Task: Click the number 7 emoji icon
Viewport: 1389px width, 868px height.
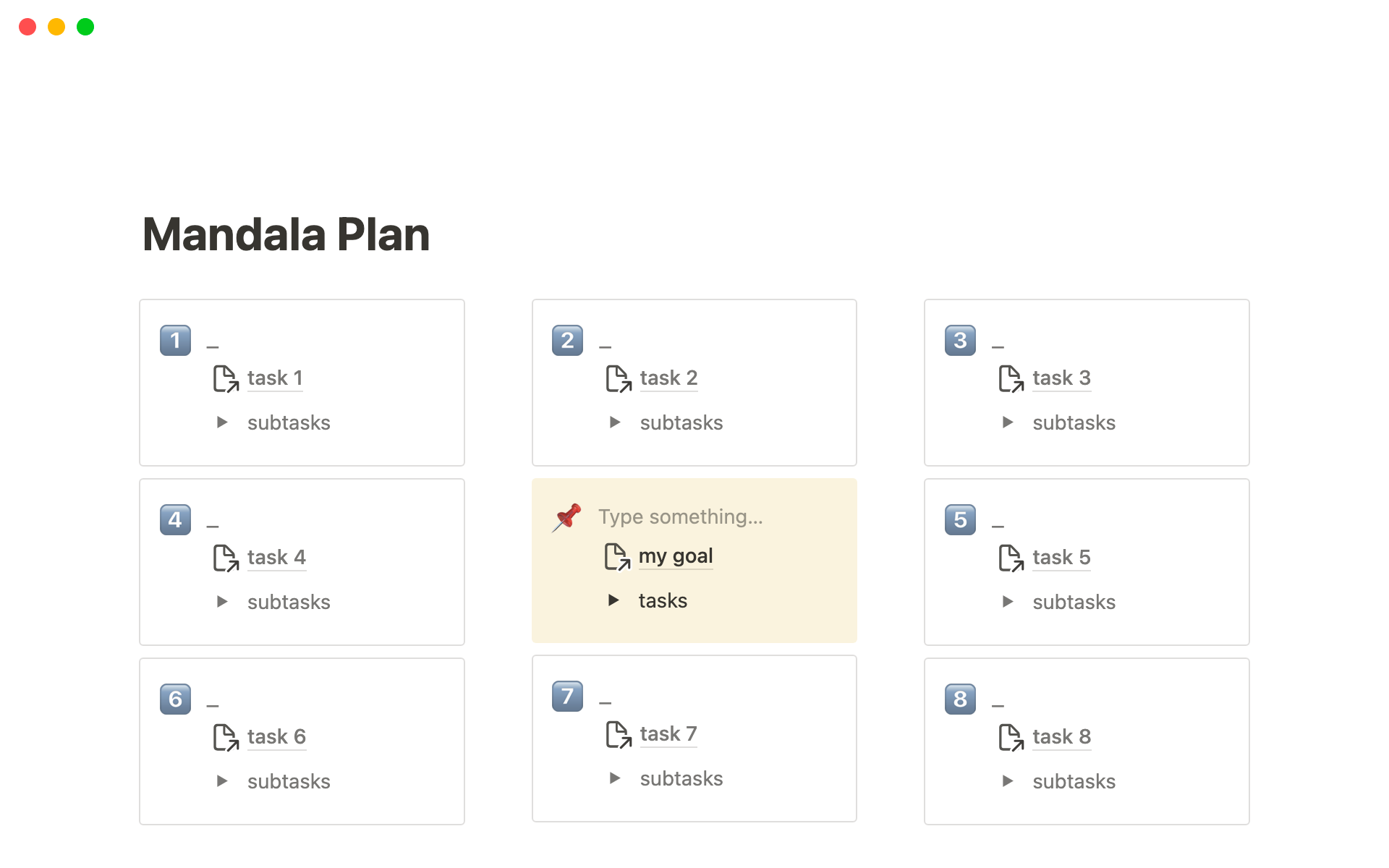Action: tap(567, 697)
